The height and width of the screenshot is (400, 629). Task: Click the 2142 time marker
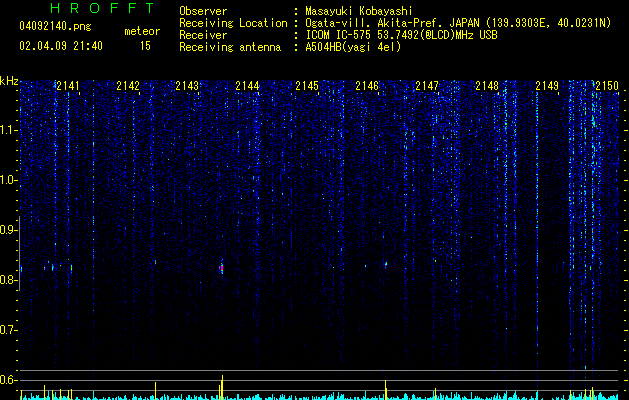click(x=128, y=85)
